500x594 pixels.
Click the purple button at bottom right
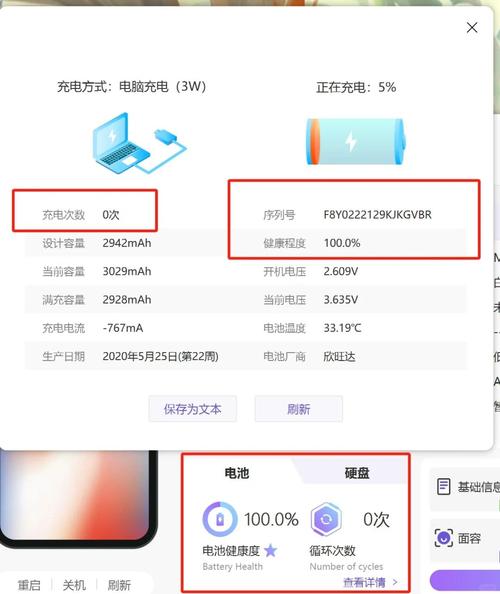(465, 580)
